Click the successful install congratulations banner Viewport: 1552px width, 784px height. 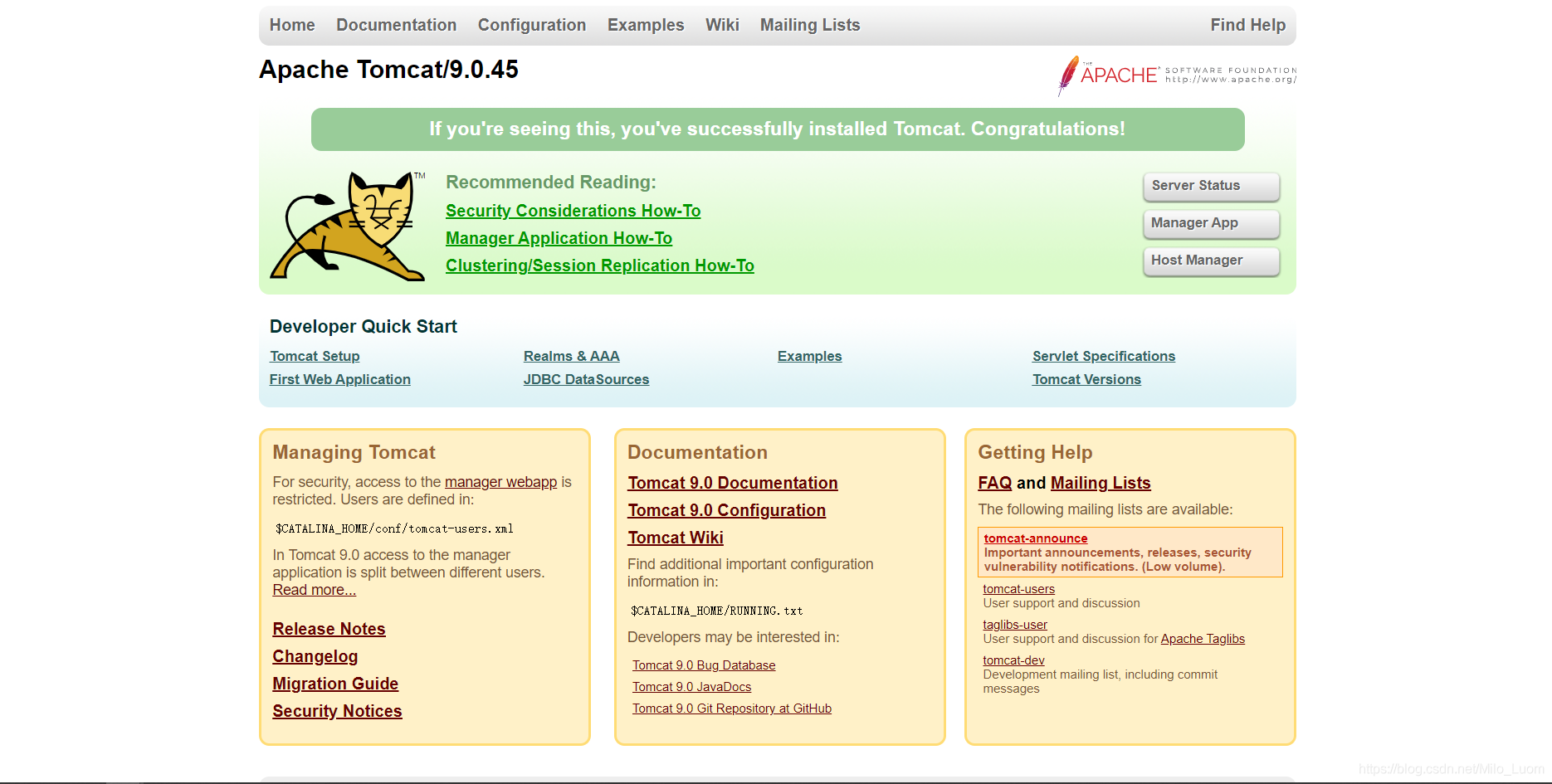click(778, 129)
